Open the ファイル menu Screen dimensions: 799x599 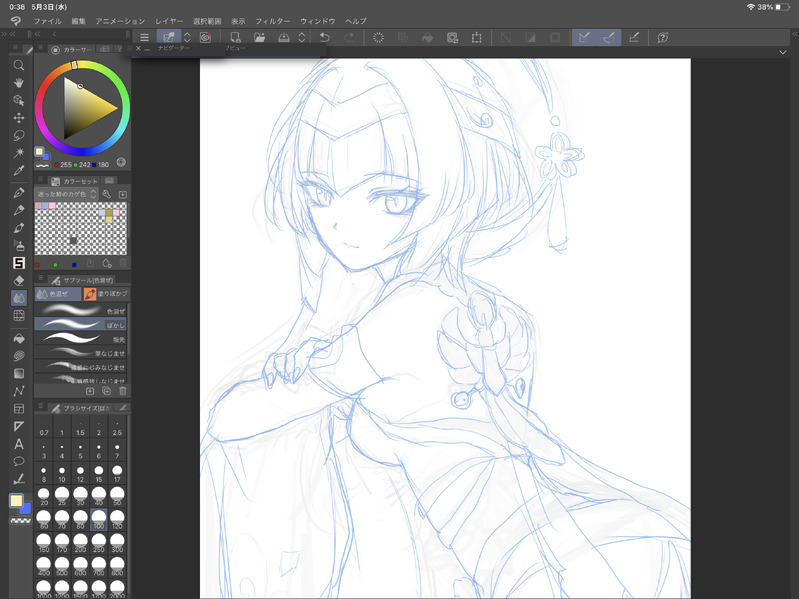[47, 21]
